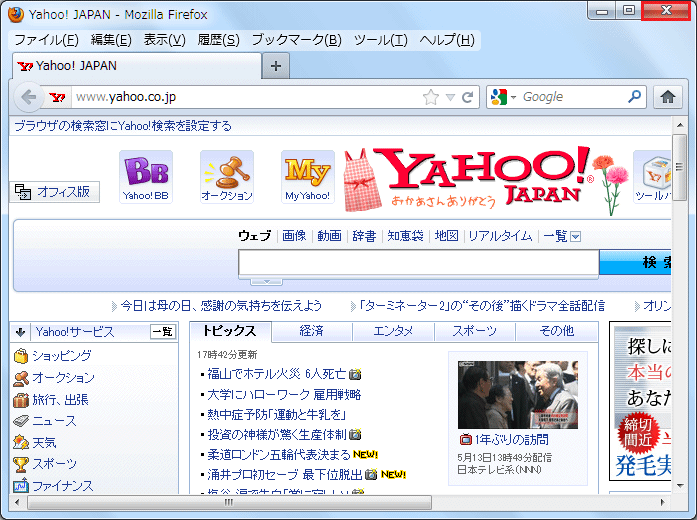Switch to the スポーツ news tab
The image size is (697, 520).
[474, 331]
